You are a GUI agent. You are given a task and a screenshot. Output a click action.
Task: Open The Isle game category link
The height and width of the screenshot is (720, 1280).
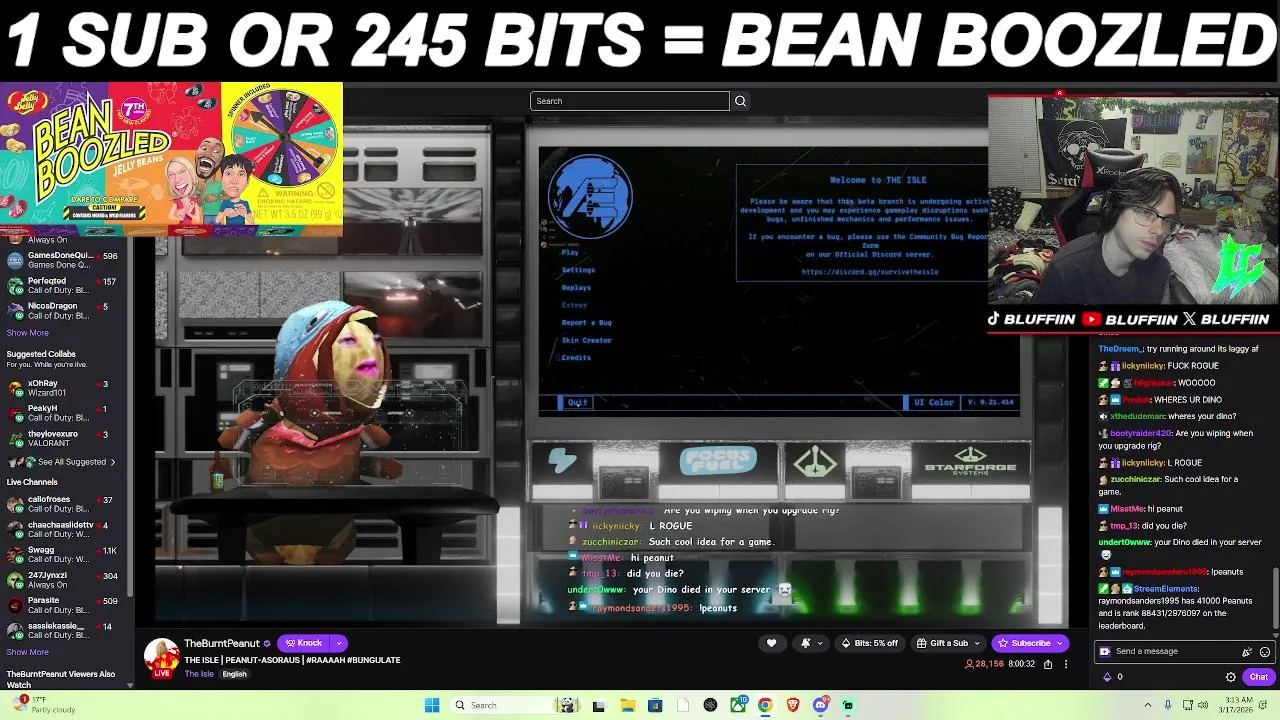click(199, 674)
